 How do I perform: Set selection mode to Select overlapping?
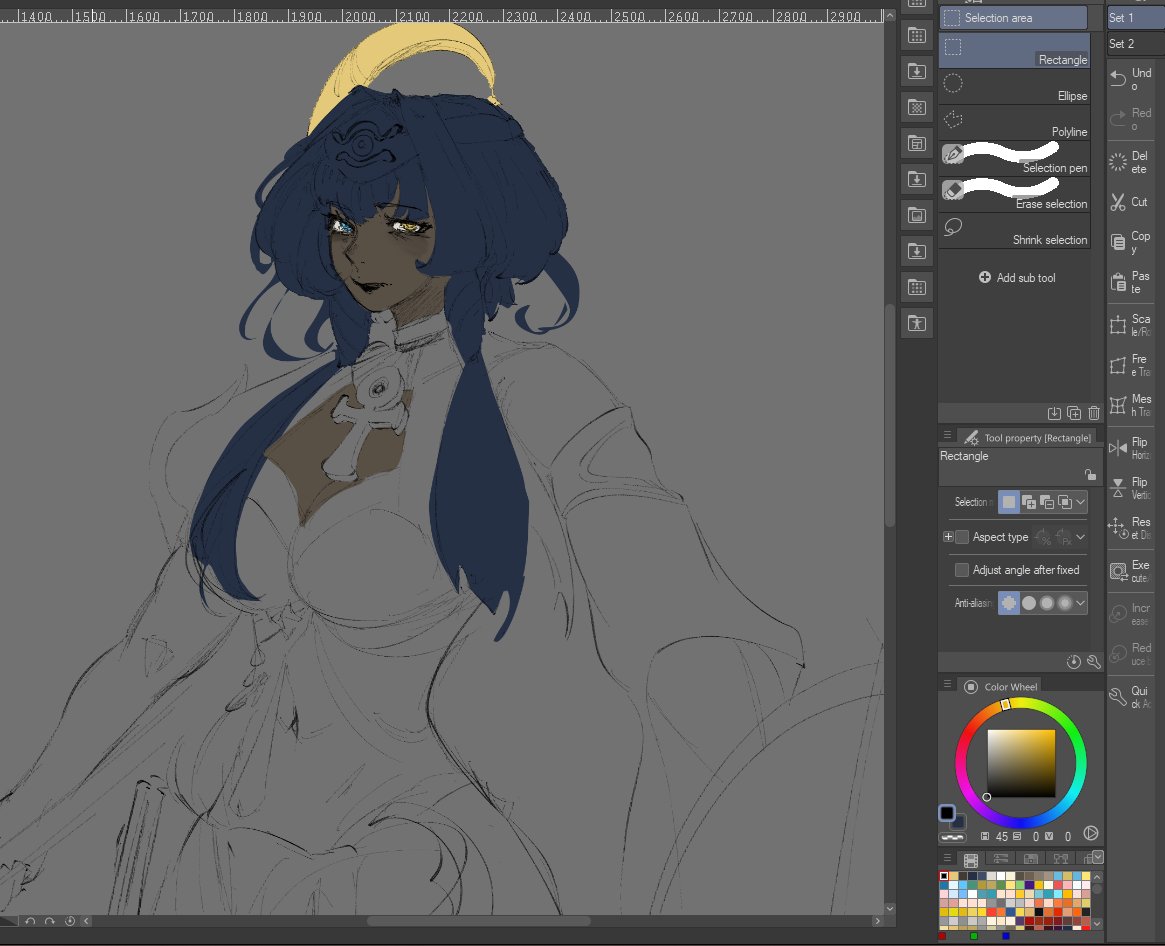tap(1065, 502)
